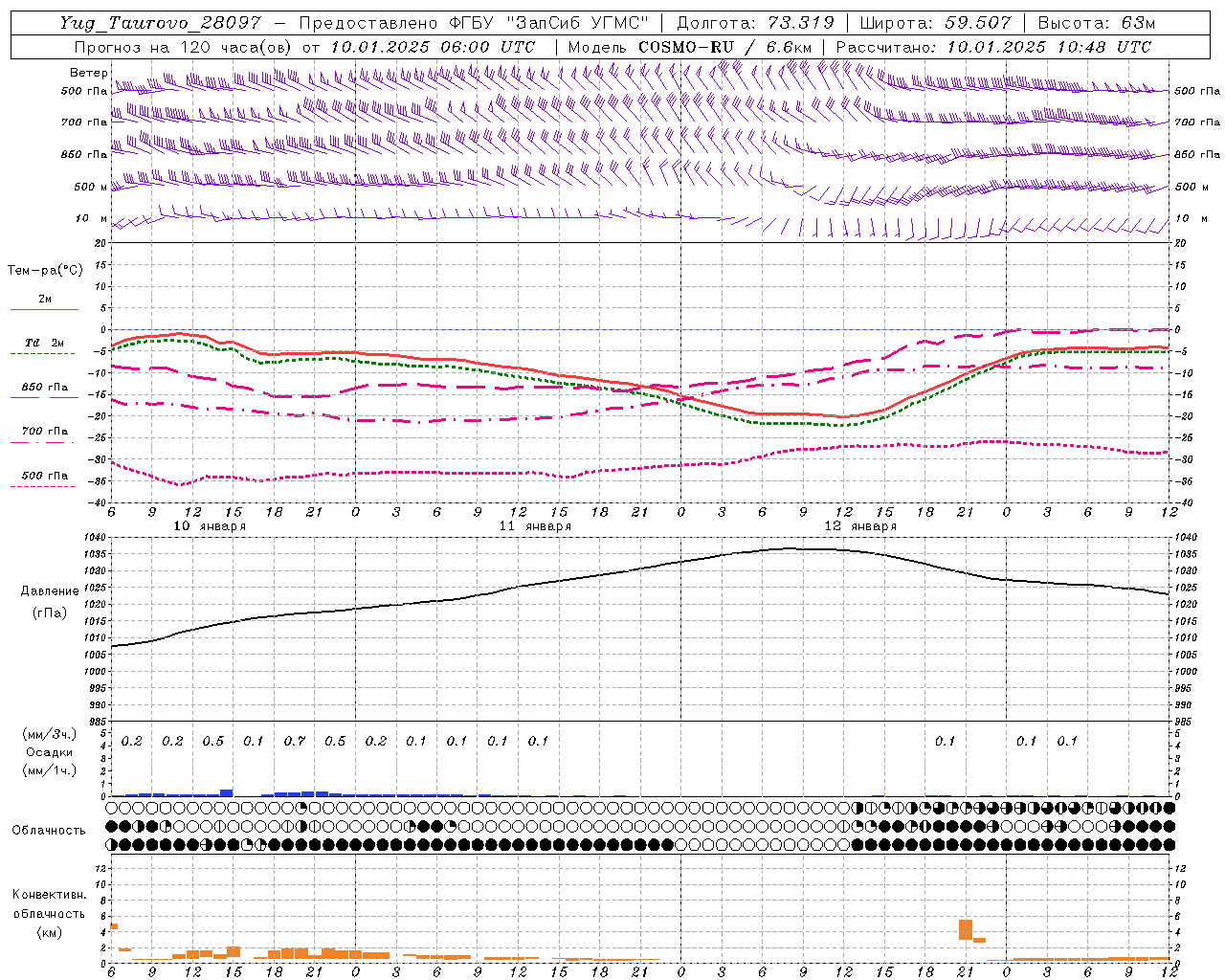Screen dimensions: 1225x980
Task: Click the Давление pressure panel label
Action: 50,591
